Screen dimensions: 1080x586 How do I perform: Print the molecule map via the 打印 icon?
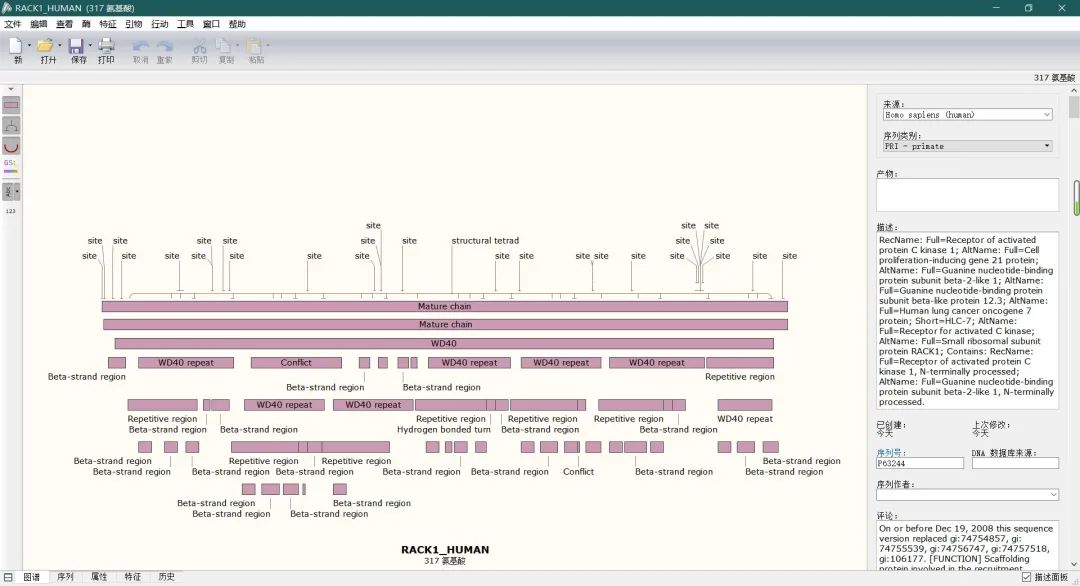click(106, 48)
